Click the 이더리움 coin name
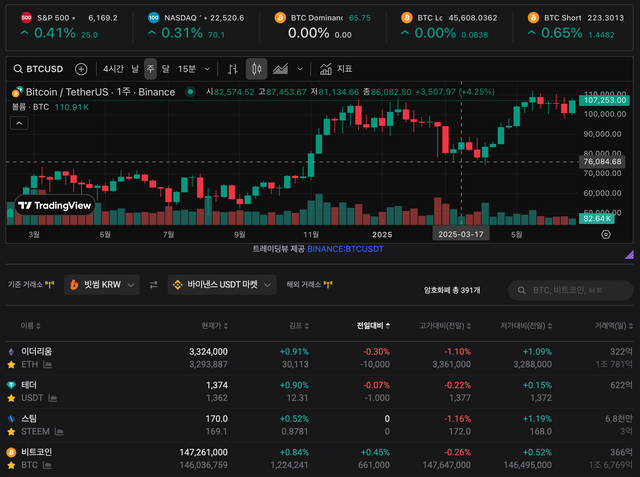 pos(37,351)
